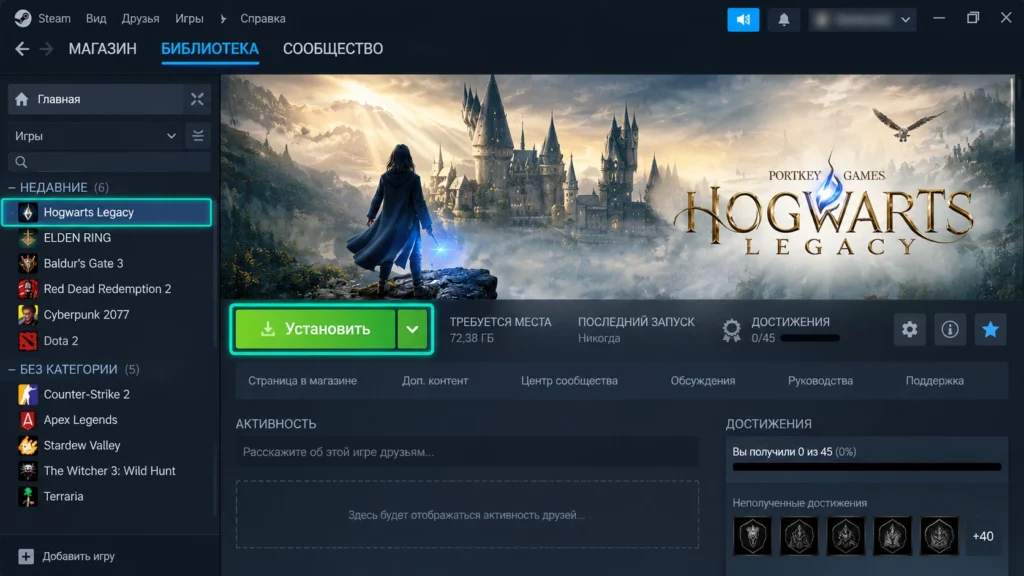Open the Игры library filter dropdown
Image resolution: width=1024 pixels, height=576 pixels.
pyautogui.click(x=95, y=136)
